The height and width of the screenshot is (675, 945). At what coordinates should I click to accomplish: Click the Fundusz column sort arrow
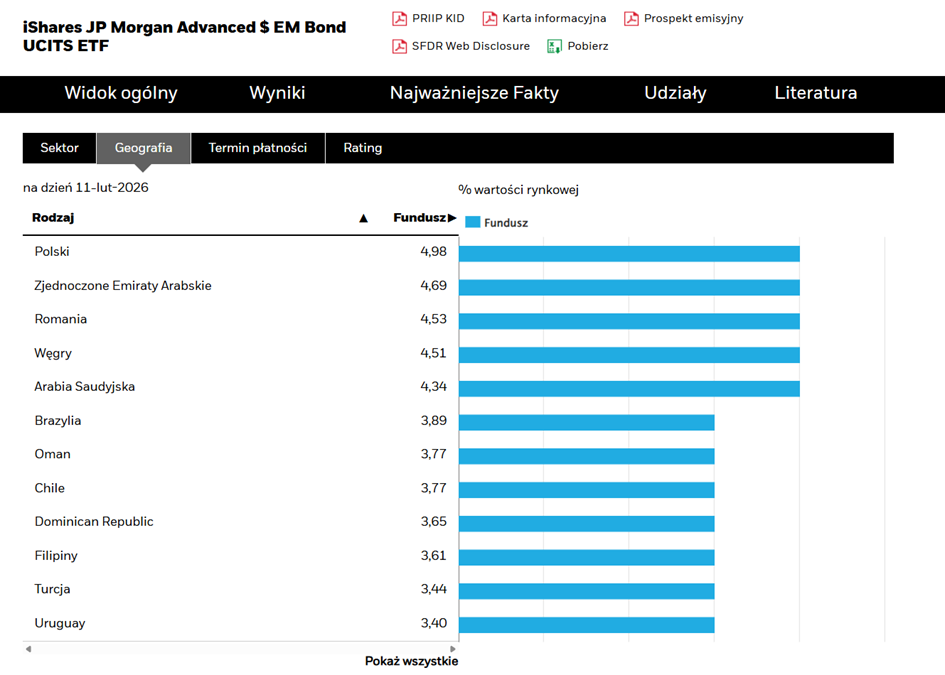click(x=452, y=218)
